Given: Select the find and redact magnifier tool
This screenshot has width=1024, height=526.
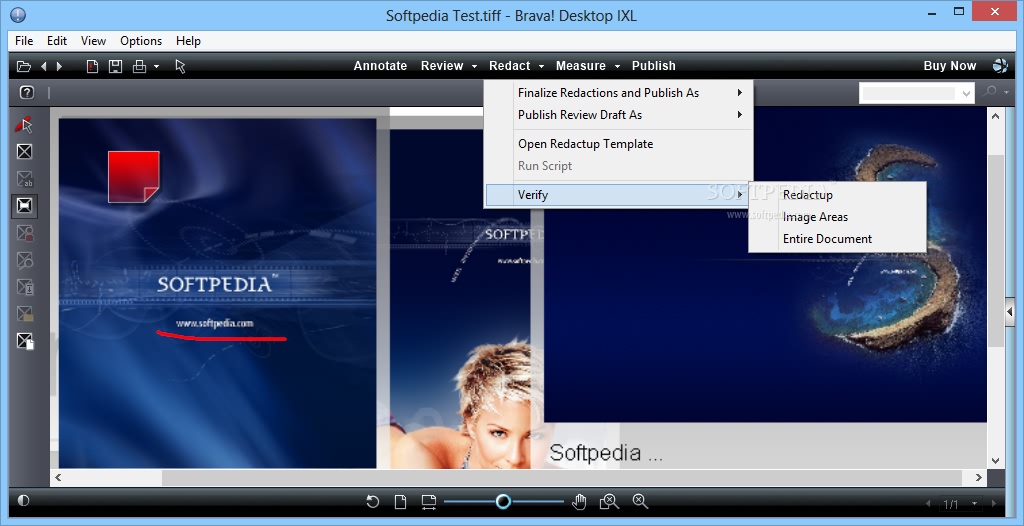Looking at the screenshot, I should click(24, 261).
